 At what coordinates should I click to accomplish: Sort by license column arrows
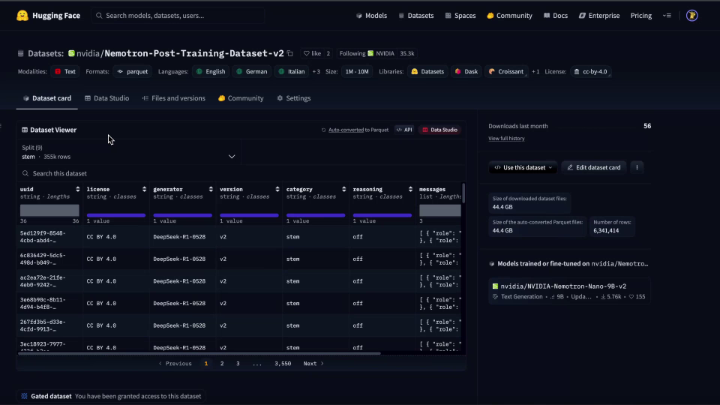(144, 189)
